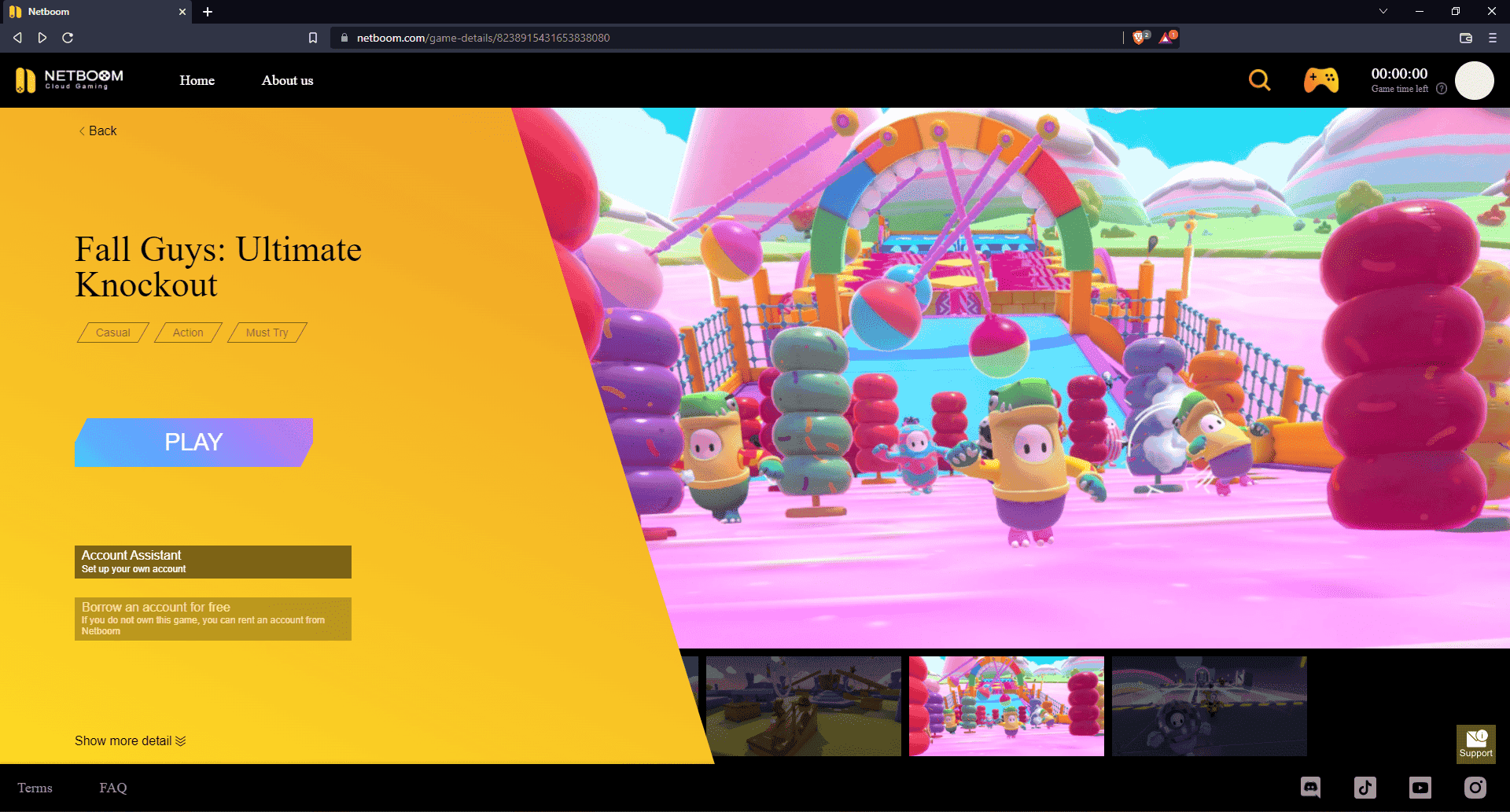
Task: Select the Account Assistant option
Action: pyautogui.click(x=212, y=560)
